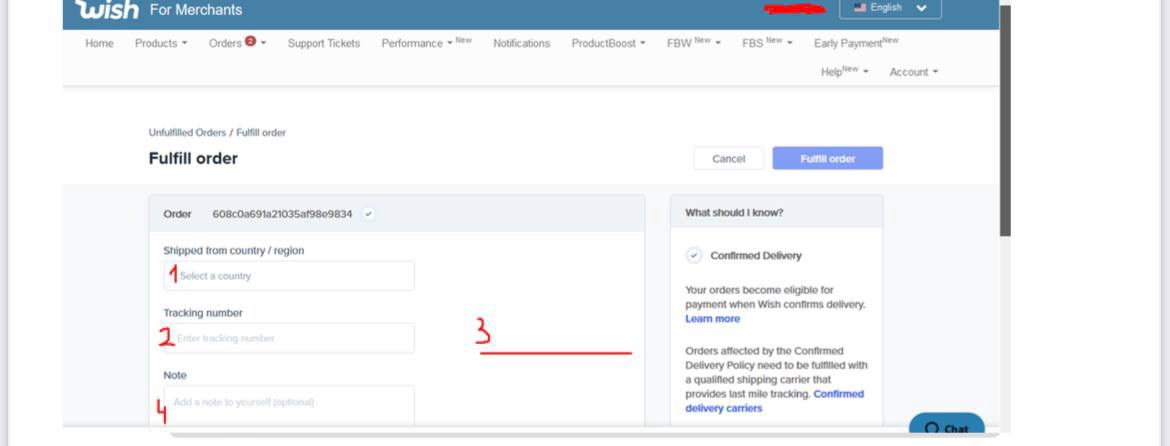Click the Unfulfilled Orders breadcrumb link
The image size is (1170, 446).
click(x=187, y=133)
